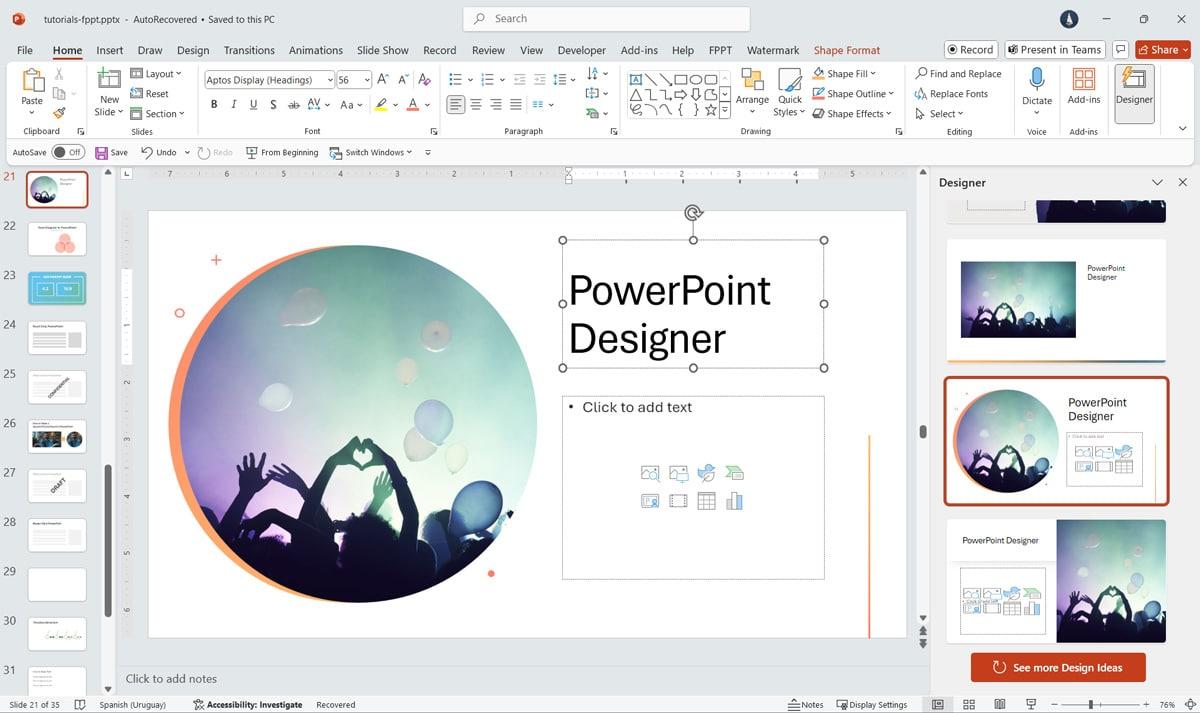The height and width of the screenshot is (713, 1200).
Task: Select slide 23 thumbnail in the panel
Action: [x=56, y=288]
